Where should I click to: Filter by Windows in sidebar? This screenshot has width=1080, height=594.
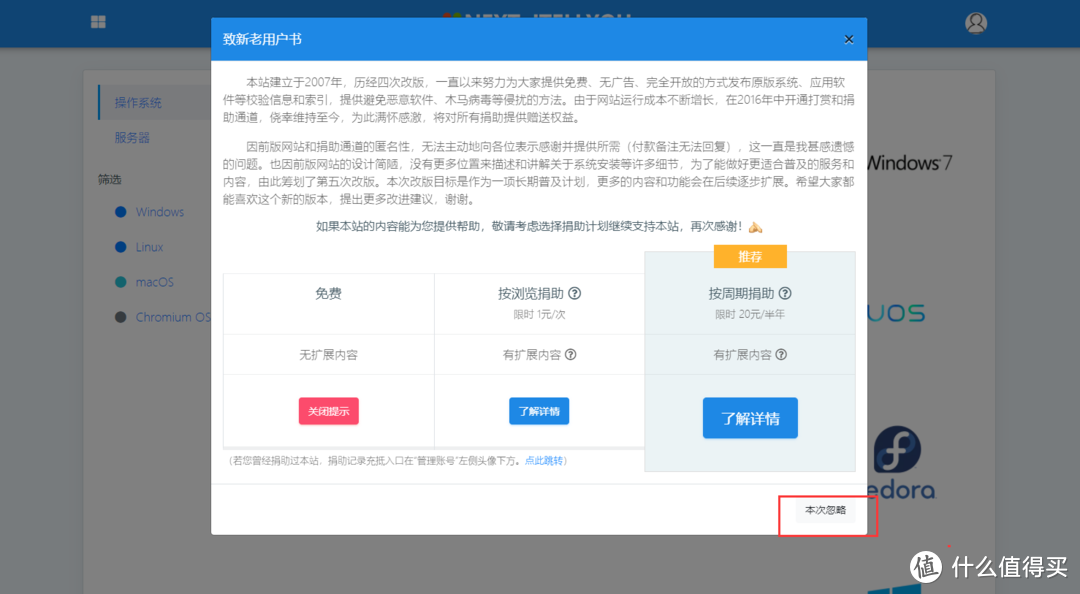[149, 212]
